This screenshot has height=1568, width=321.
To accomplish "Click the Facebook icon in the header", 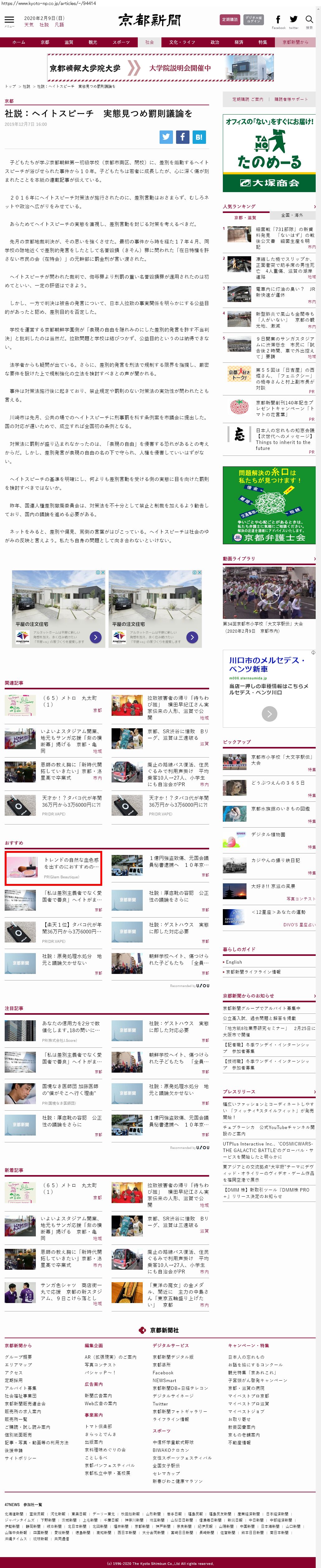I will tap(278, 20).
